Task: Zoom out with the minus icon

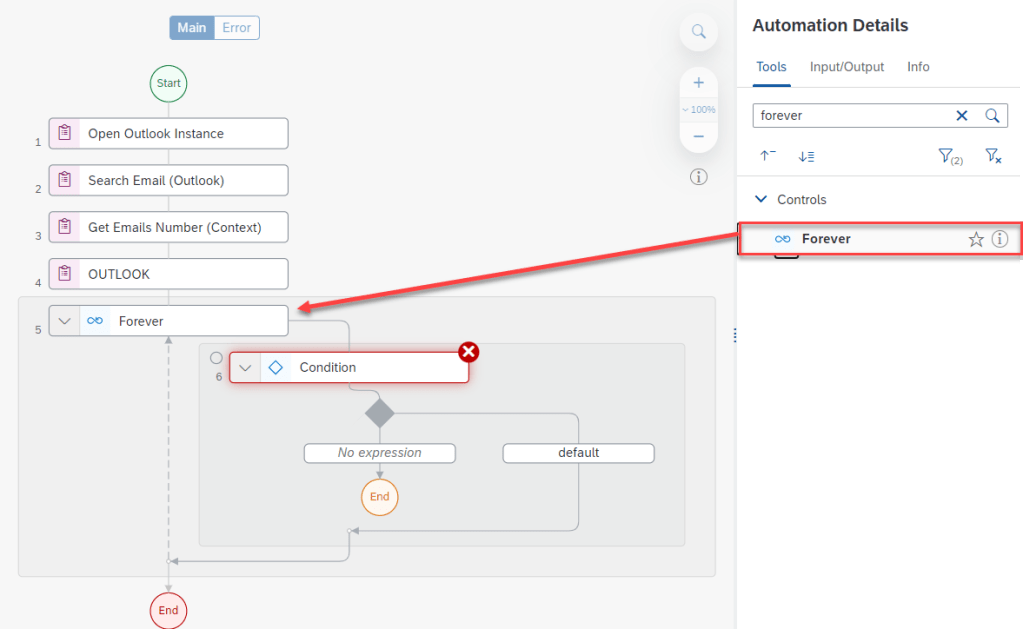Action: click(x=698, y=136)
